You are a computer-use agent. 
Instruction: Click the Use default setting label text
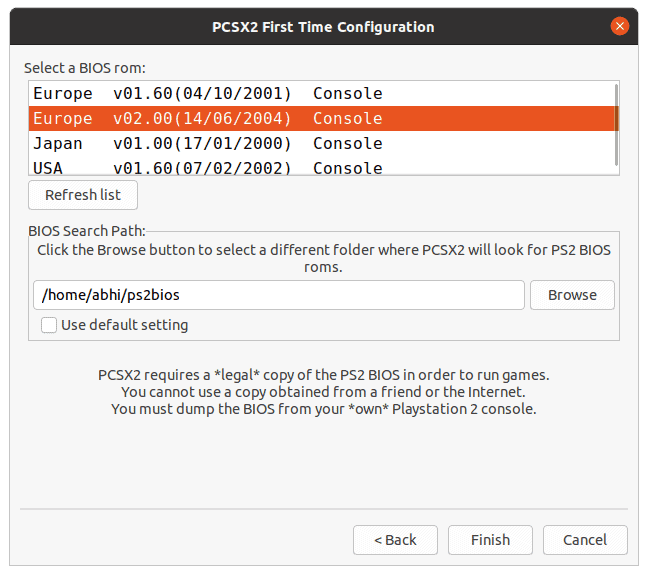(124, 325)
